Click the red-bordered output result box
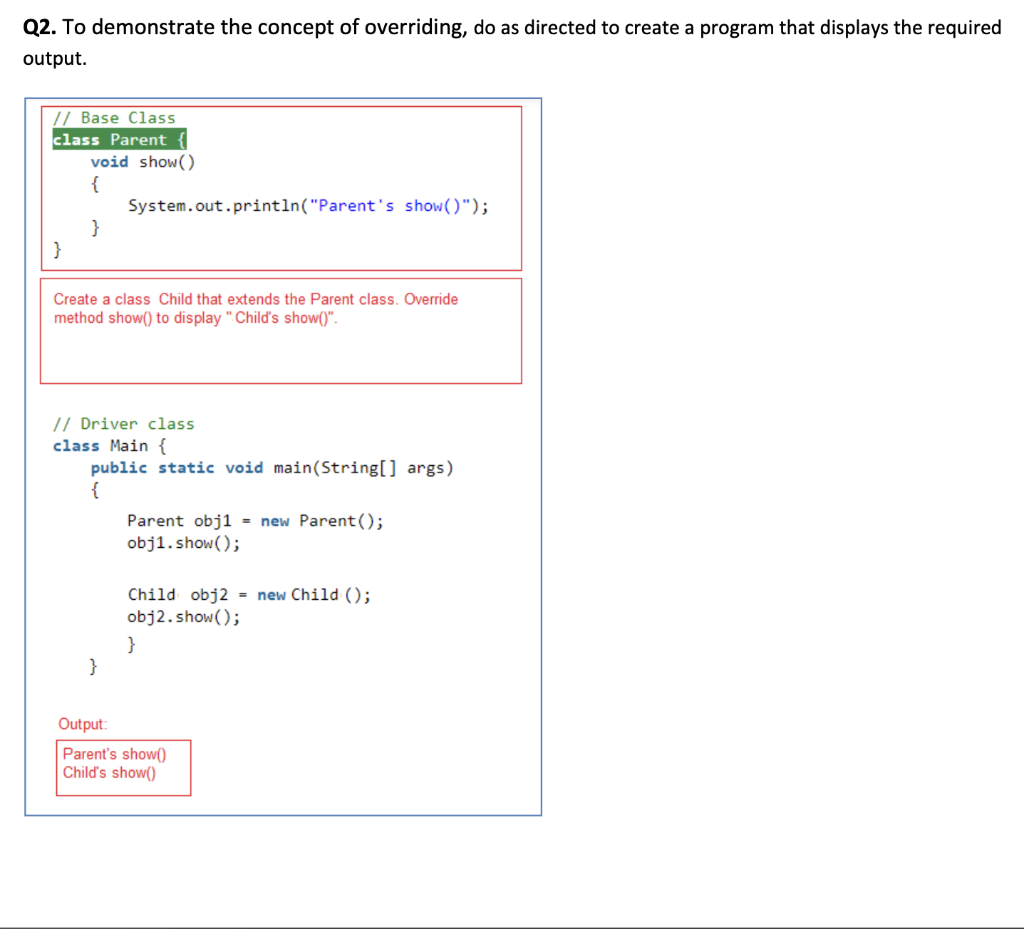This screenshot has height=929, width=1024. click(x=123, y=766)
